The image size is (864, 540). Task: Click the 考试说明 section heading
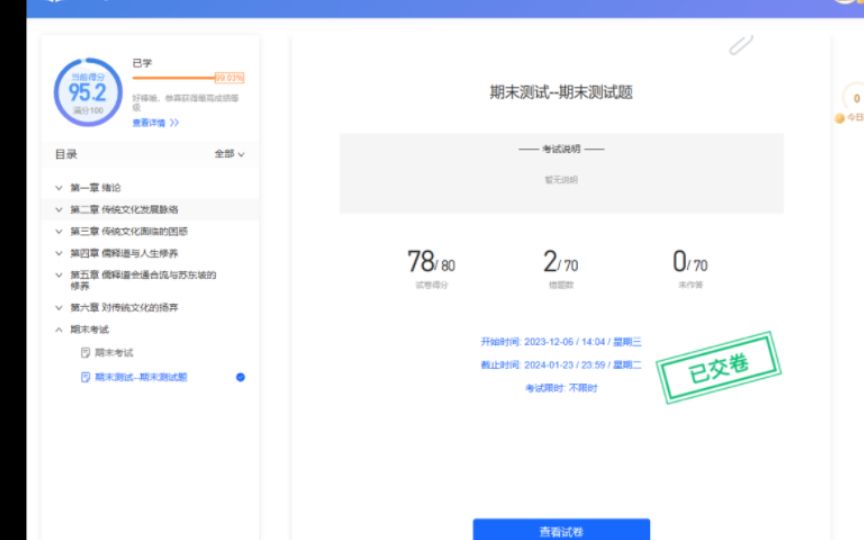[x=561, y=149]
